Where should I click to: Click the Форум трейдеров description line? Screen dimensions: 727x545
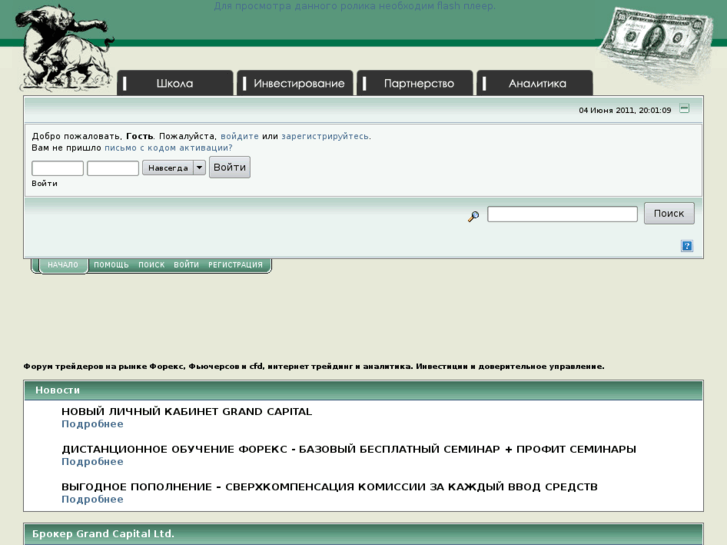(x=314, y=366)
